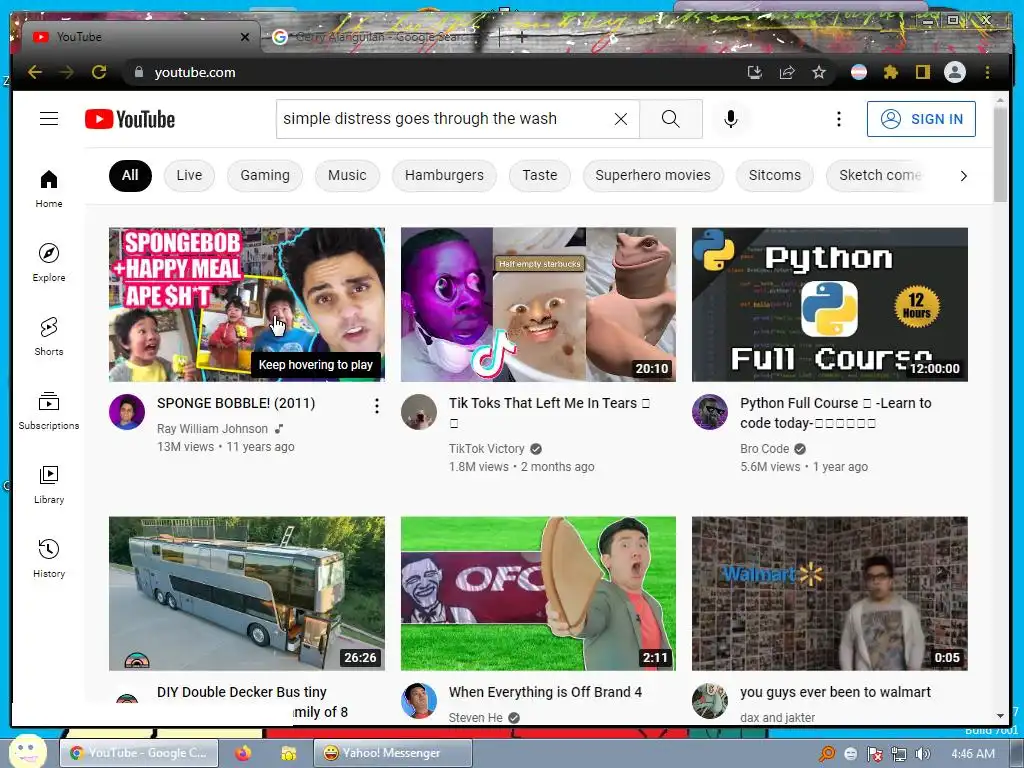The height and width of the screenshot is (768, 1024).
Task: Open the SPONGE BOBBLE video options menu
Action: [377, 406]
